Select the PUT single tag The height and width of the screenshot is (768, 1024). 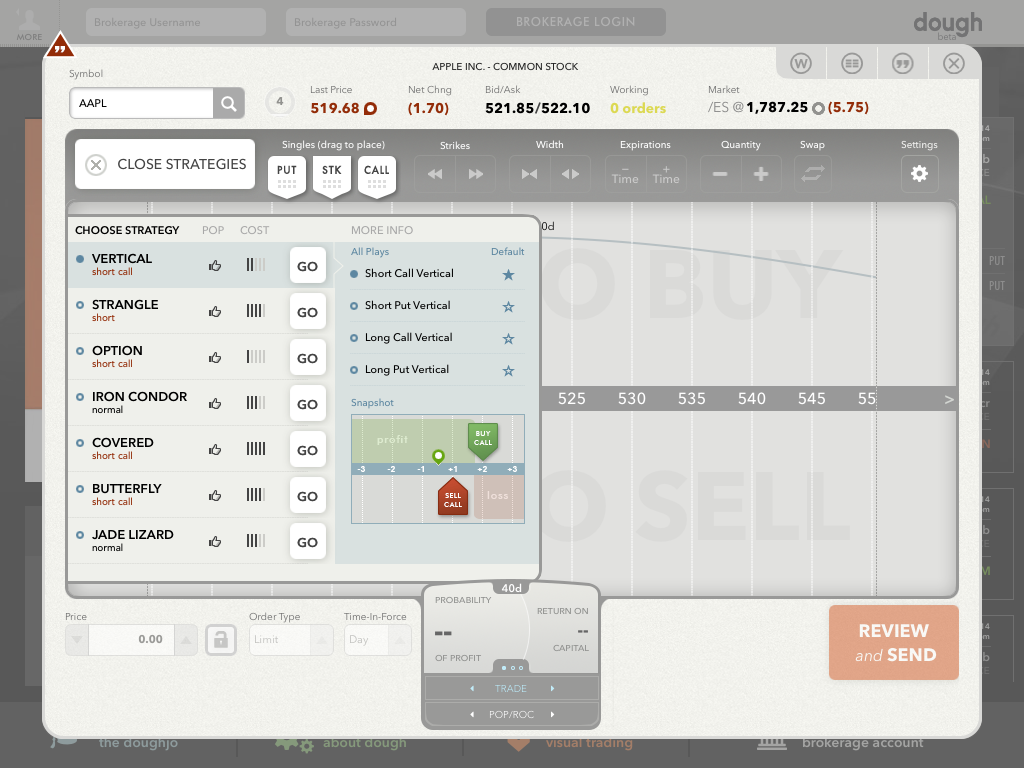point(287,176)
